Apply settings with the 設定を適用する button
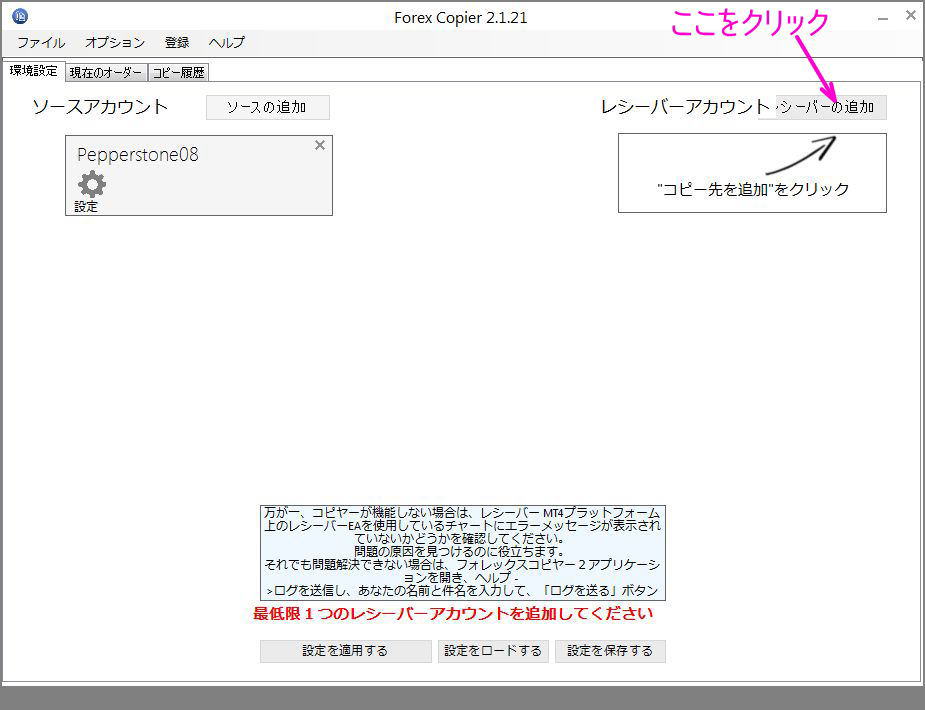This screenshot has width=925, height=710. click(345, 651)
